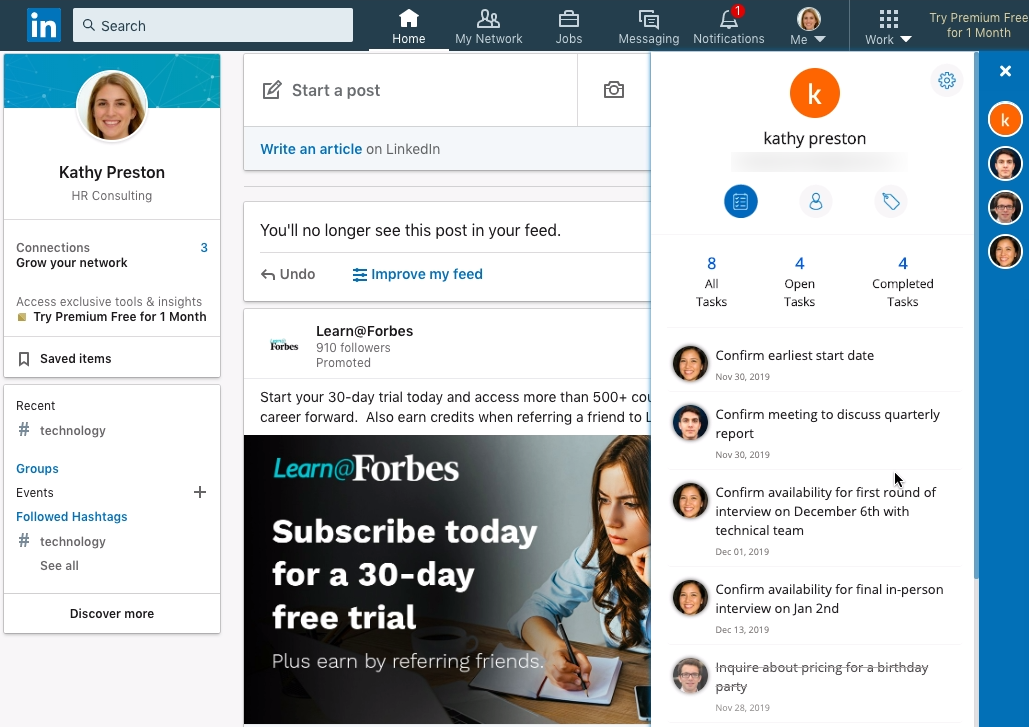Open Connections Grow your network
This screenshot has width=1029, height=727.
click(x=112, y=255)
